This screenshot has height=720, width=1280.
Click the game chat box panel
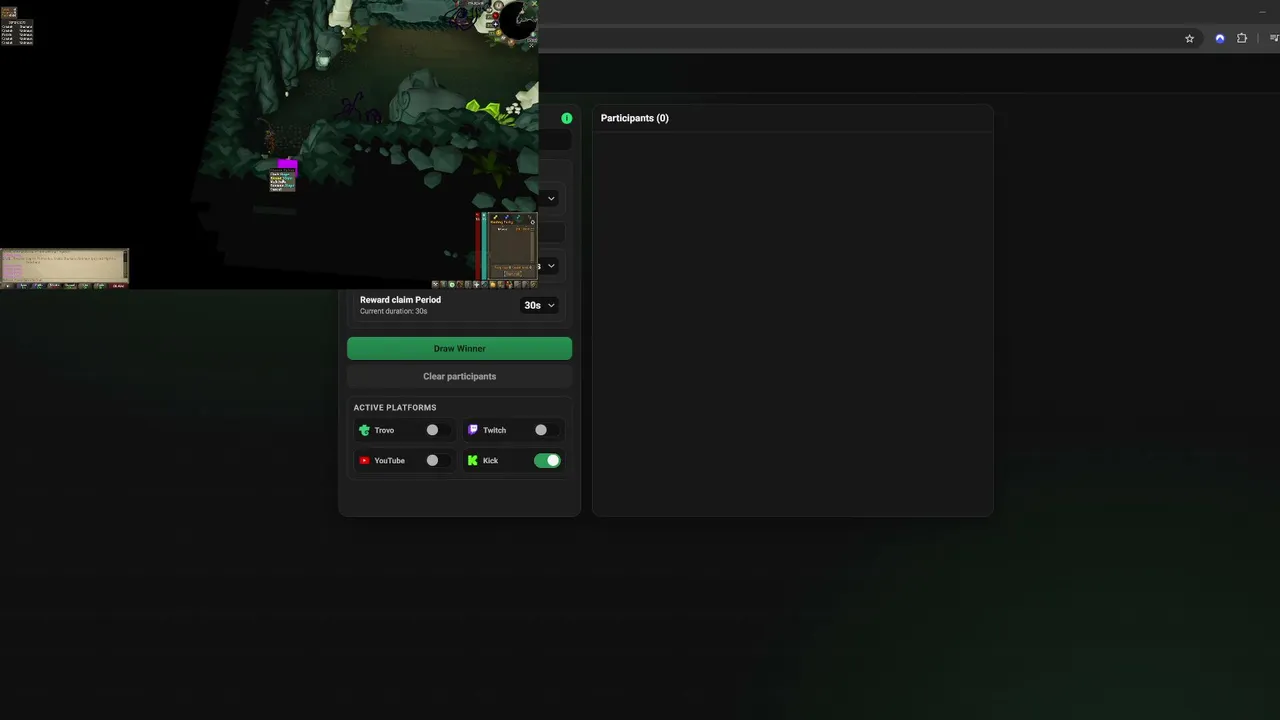tap(64, 266)
